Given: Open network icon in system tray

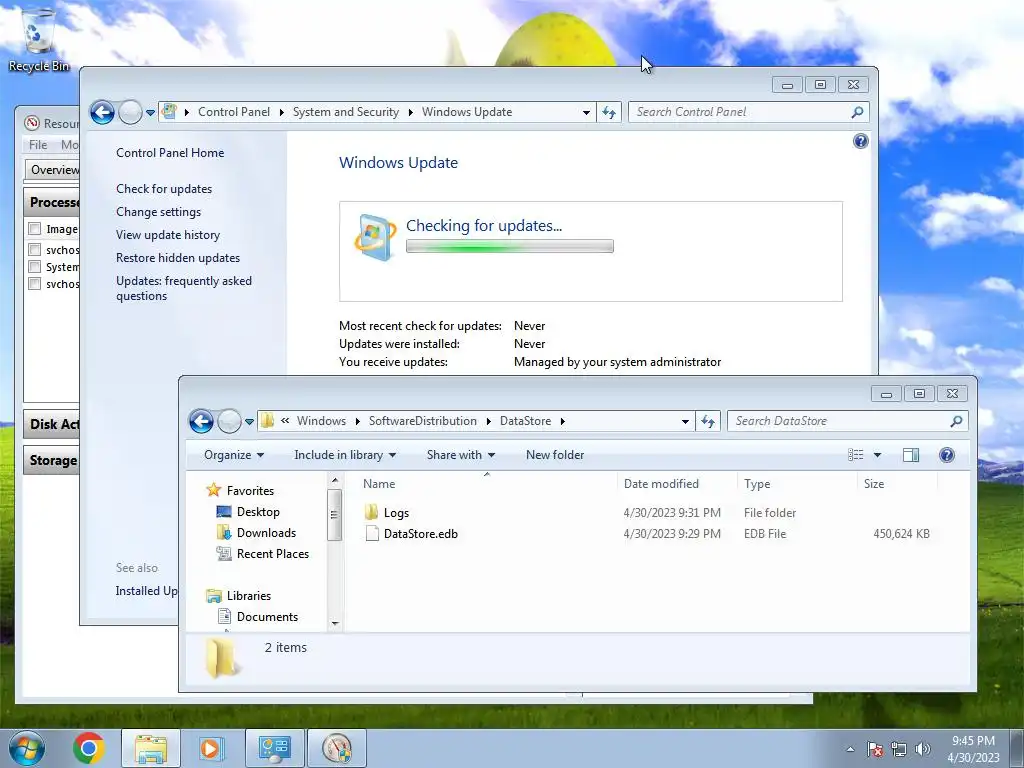Looking at the screenshot, I should pos(899,750).
